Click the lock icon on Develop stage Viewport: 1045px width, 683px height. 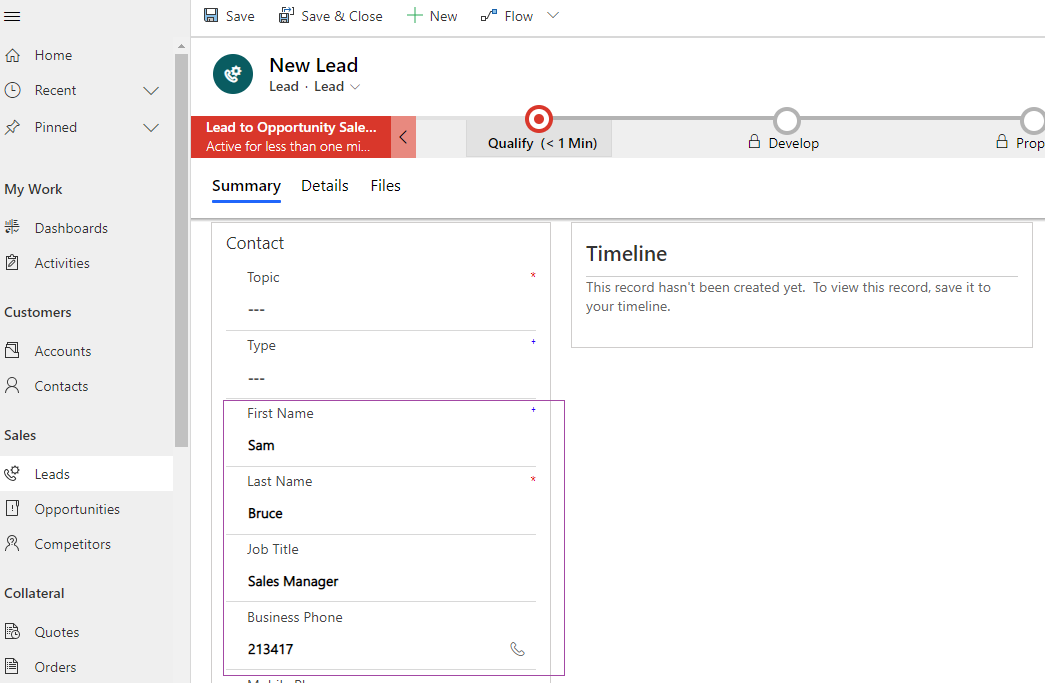754,141
